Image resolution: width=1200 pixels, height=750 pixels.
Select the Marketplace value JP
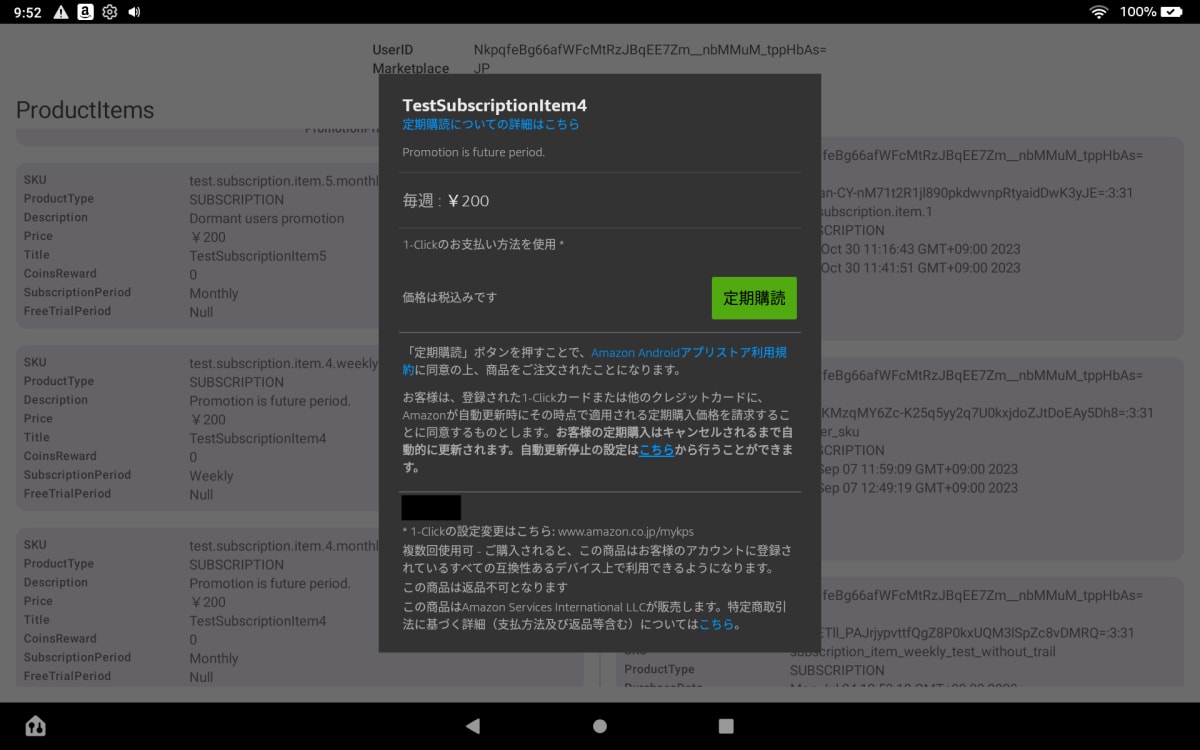point(482,69)
